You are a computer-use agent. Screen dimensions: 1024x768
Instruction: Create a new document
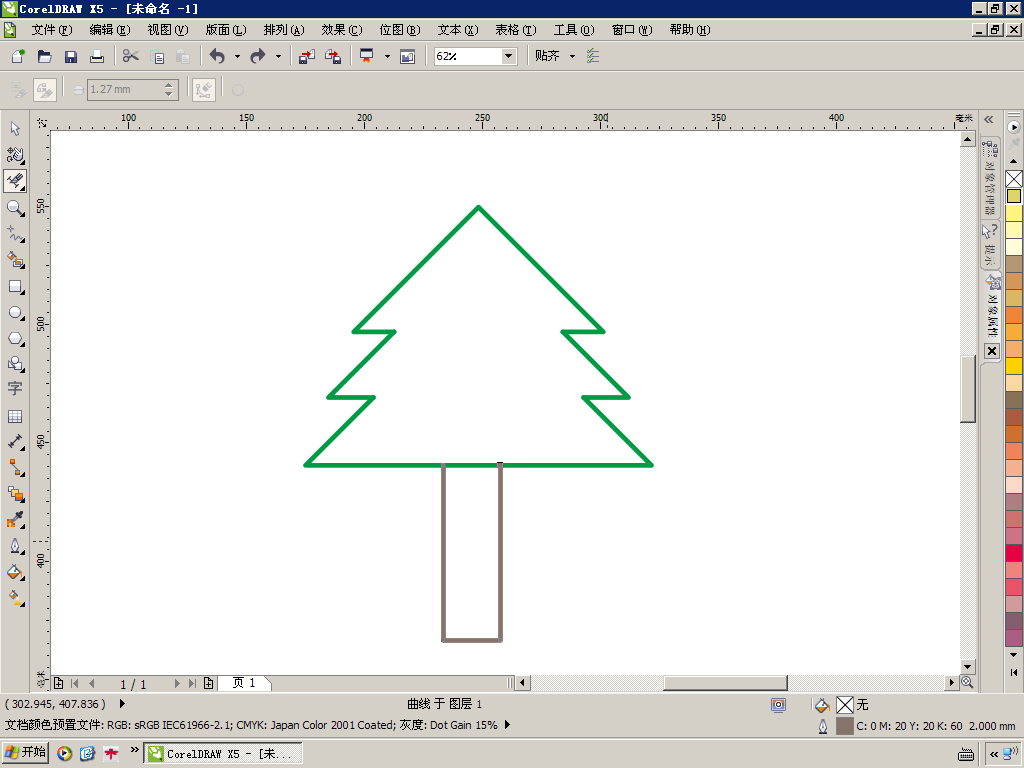point(18,56)
